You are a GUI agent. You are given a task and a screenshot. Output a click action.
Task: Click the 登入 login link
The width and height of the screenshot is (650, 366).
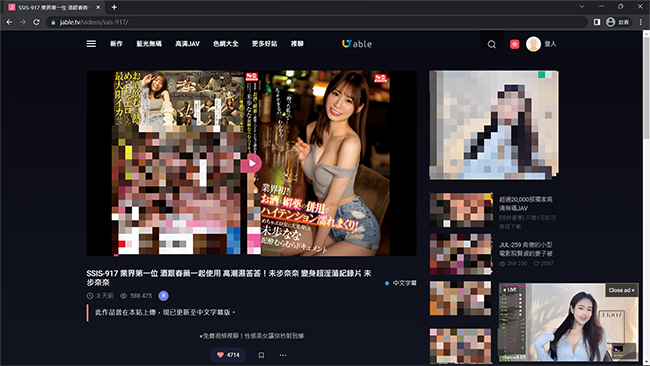coord(550,44)
